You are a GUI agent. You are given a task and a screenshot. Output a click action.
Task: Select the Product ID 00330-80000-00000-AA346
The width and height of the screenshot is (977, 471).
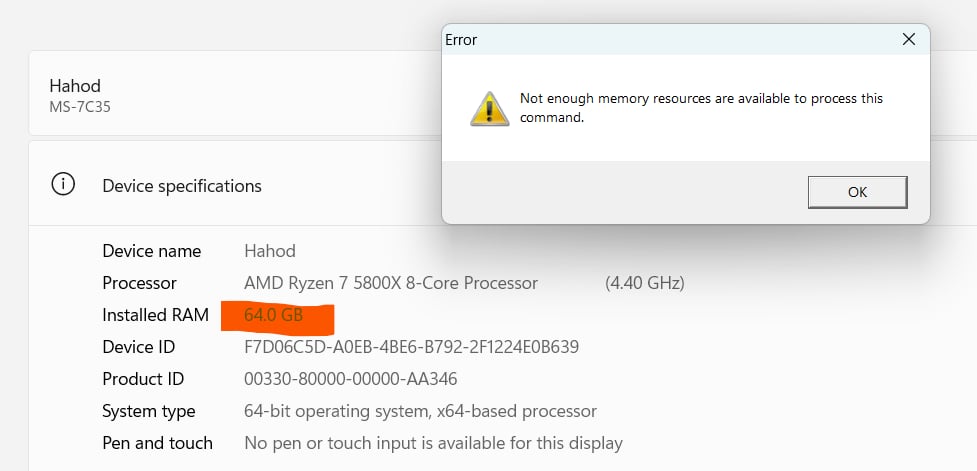(x=351, y=379)
